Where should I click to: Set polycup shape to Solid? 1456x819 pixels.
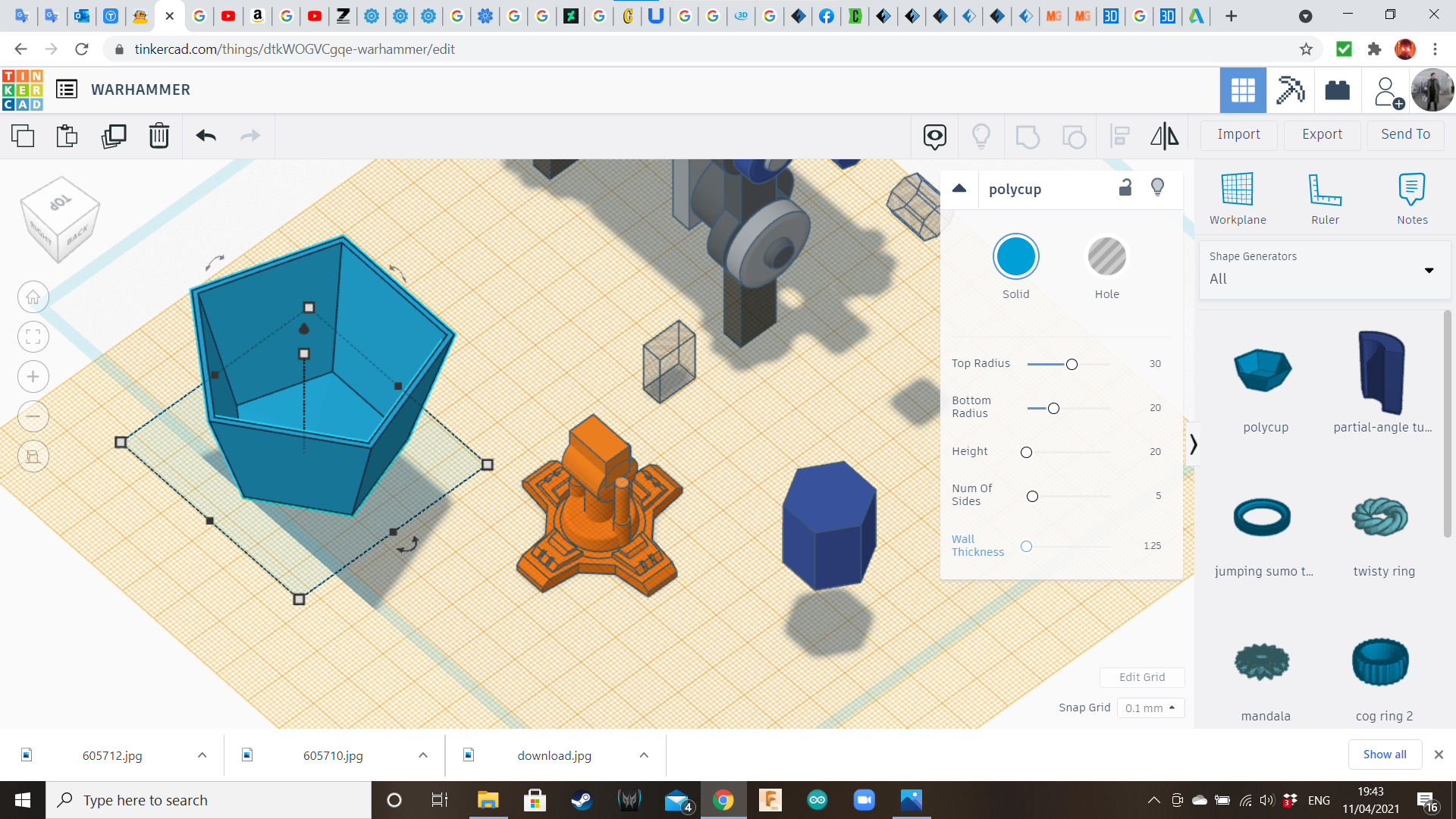(1015, 258)
